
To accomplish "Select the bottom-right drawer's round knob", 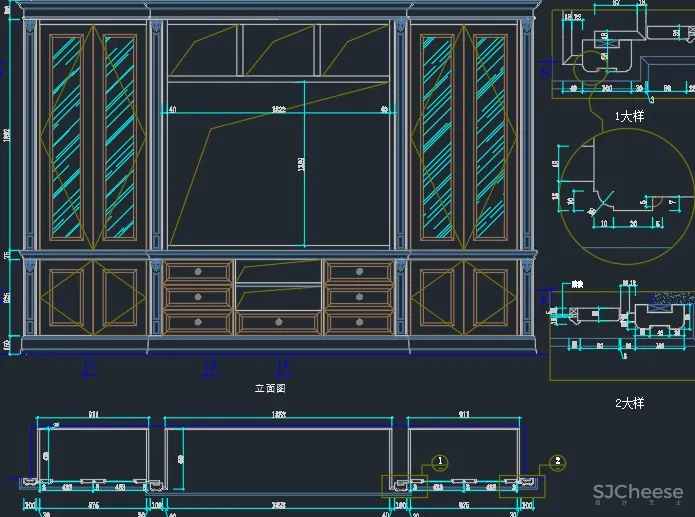I will coord(358,322).
